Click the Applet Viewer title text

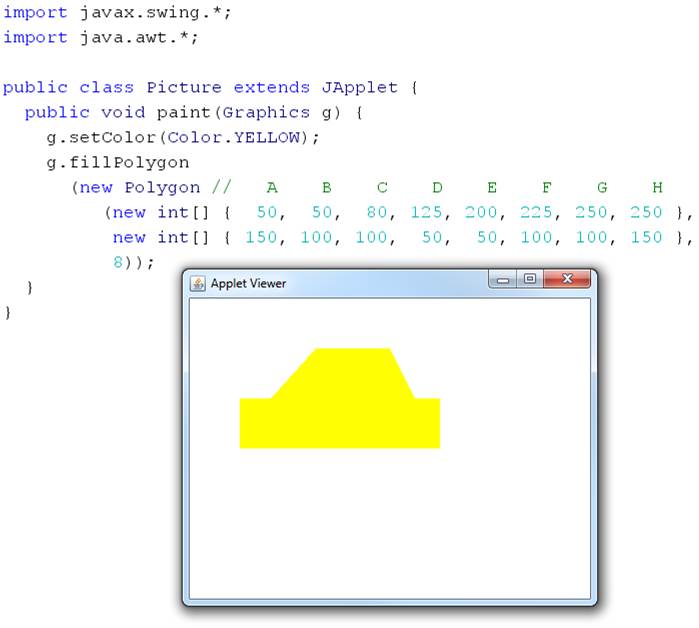[248, 283]
